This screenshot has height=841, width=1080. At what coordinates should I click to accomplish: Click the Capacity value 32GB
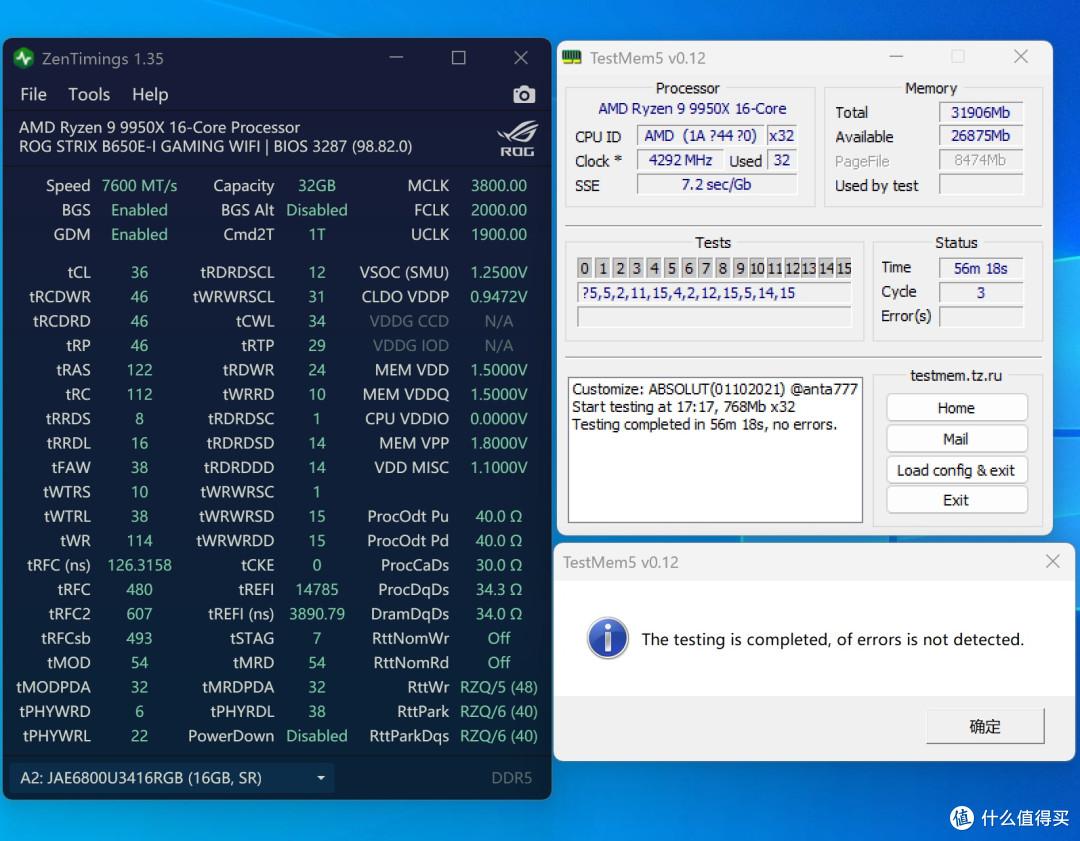(317, 186)
